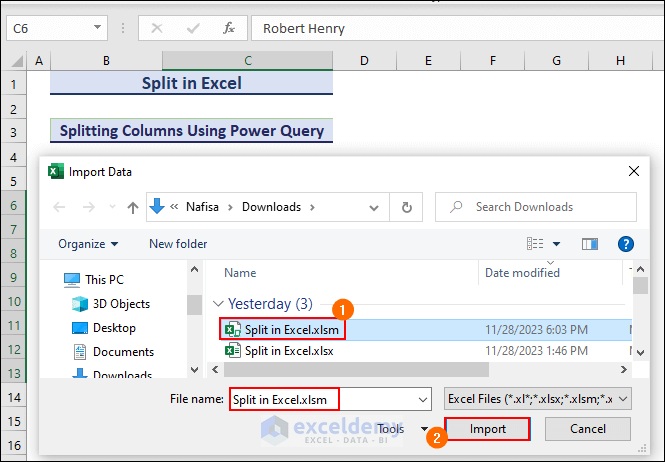Select column F header
The image size is (665, 462).
[x=492, y=61]
